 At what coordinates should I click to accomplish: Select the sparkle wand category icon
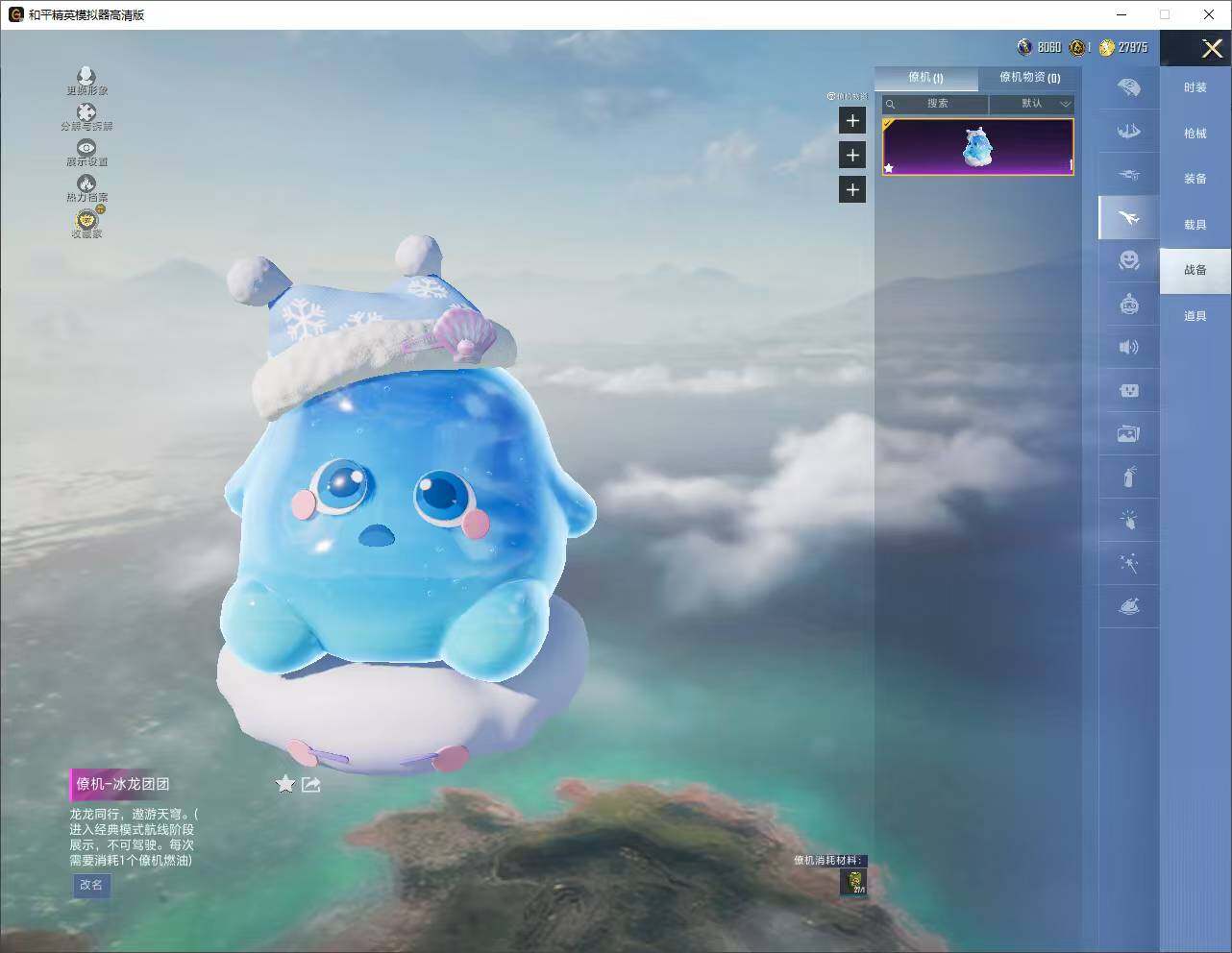1129,563
